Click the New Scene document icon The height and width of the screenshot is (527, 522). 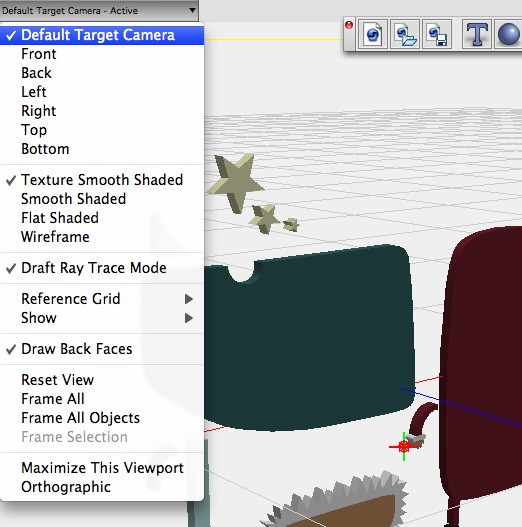[x=373, y=34]
